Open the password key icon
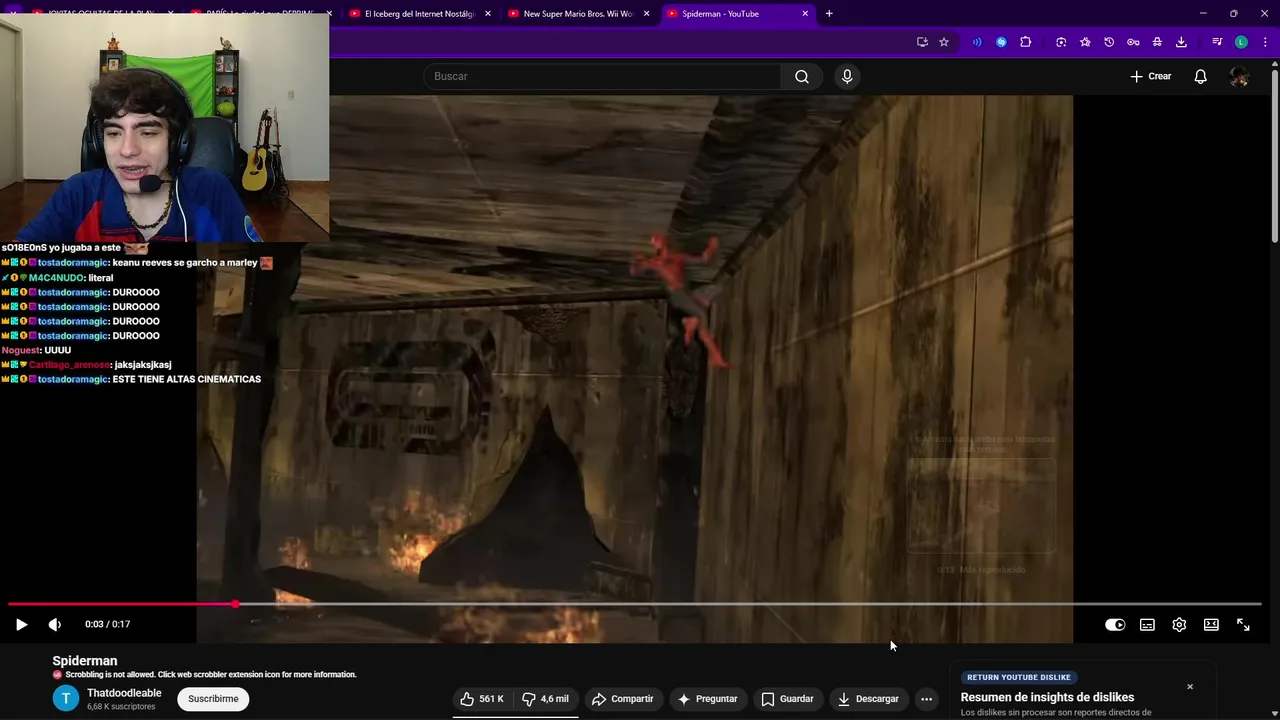This screenshot has width=1280, height=720. [x=1133, y=42]
